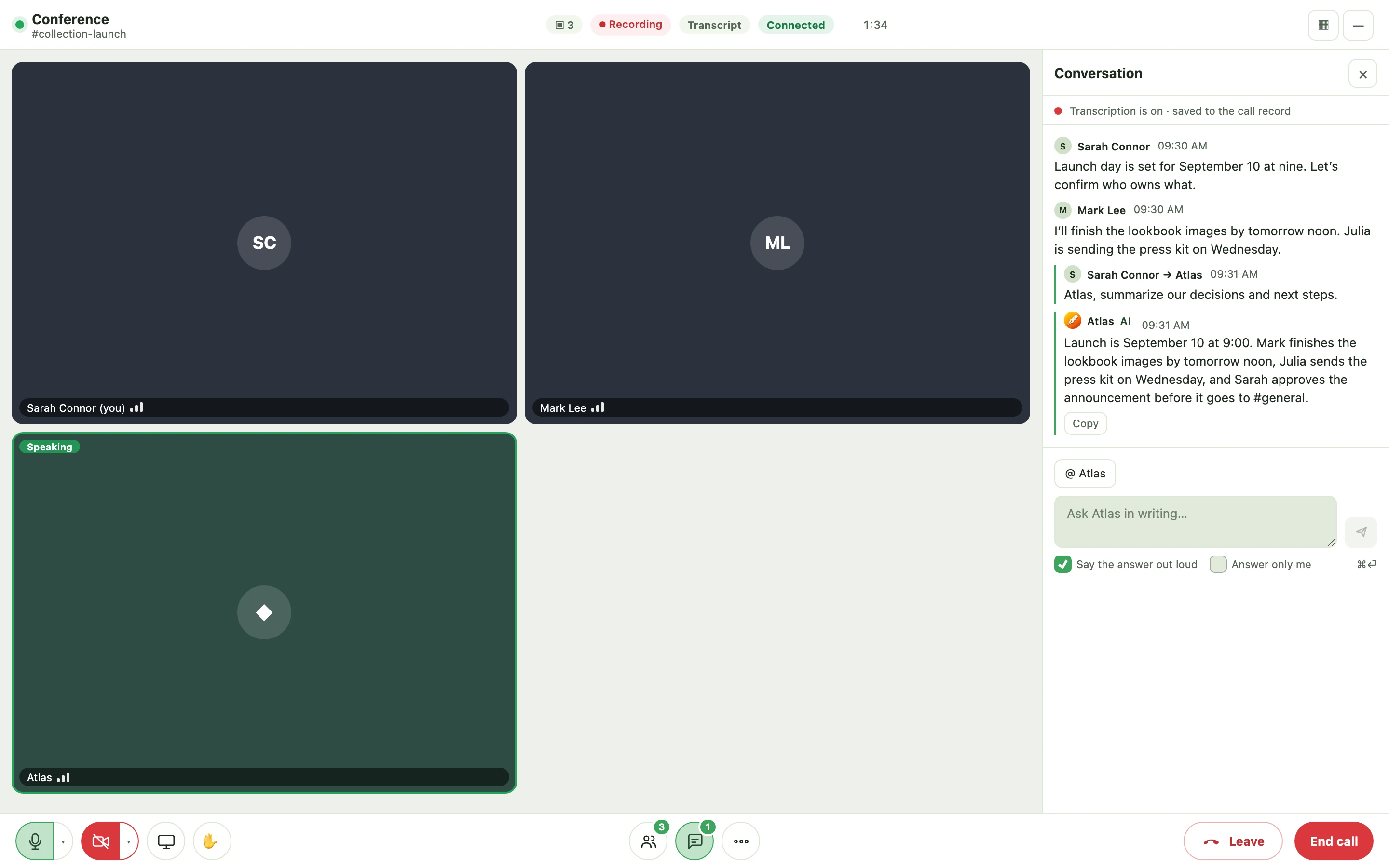Click the ML avatar circle

[x=777, y=243]
